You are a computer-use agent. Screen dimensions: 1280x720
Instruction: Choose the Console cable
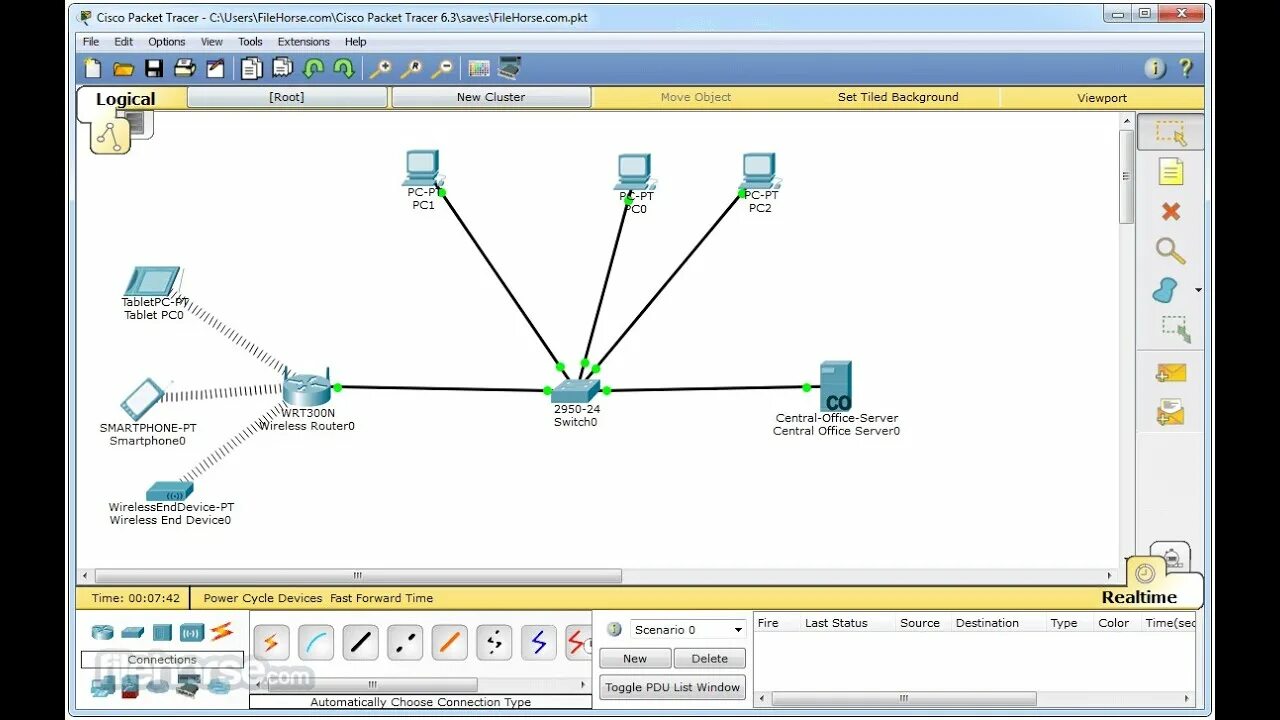pyautogui.click(x=316, y=643)
